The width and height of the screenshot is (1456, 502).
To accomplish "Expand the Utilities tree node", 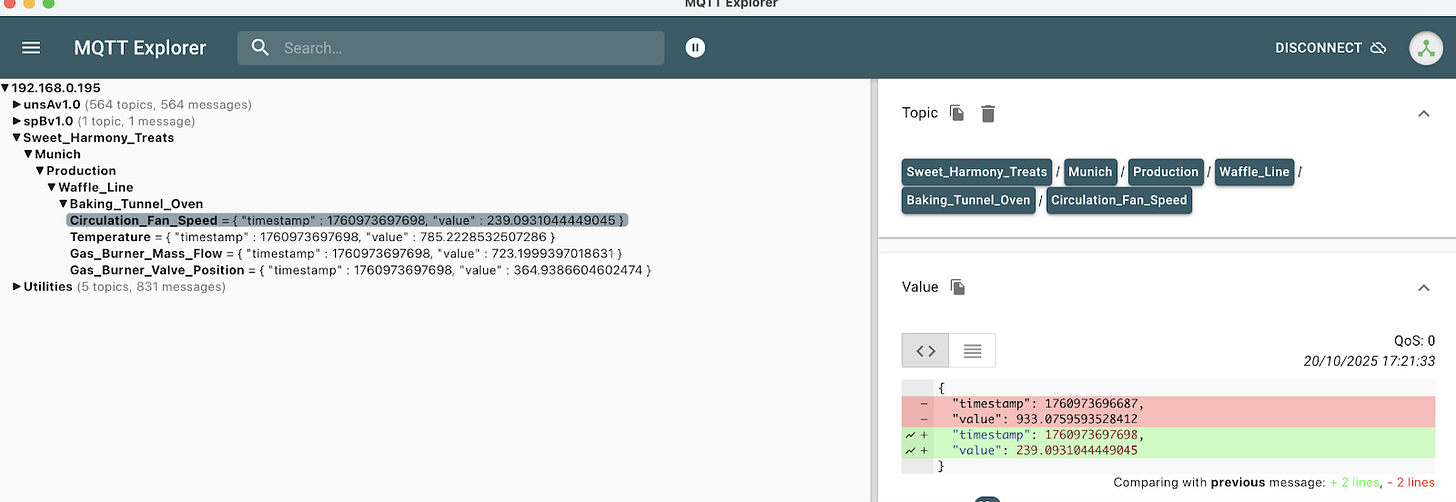I will click(x=17, y=287).
